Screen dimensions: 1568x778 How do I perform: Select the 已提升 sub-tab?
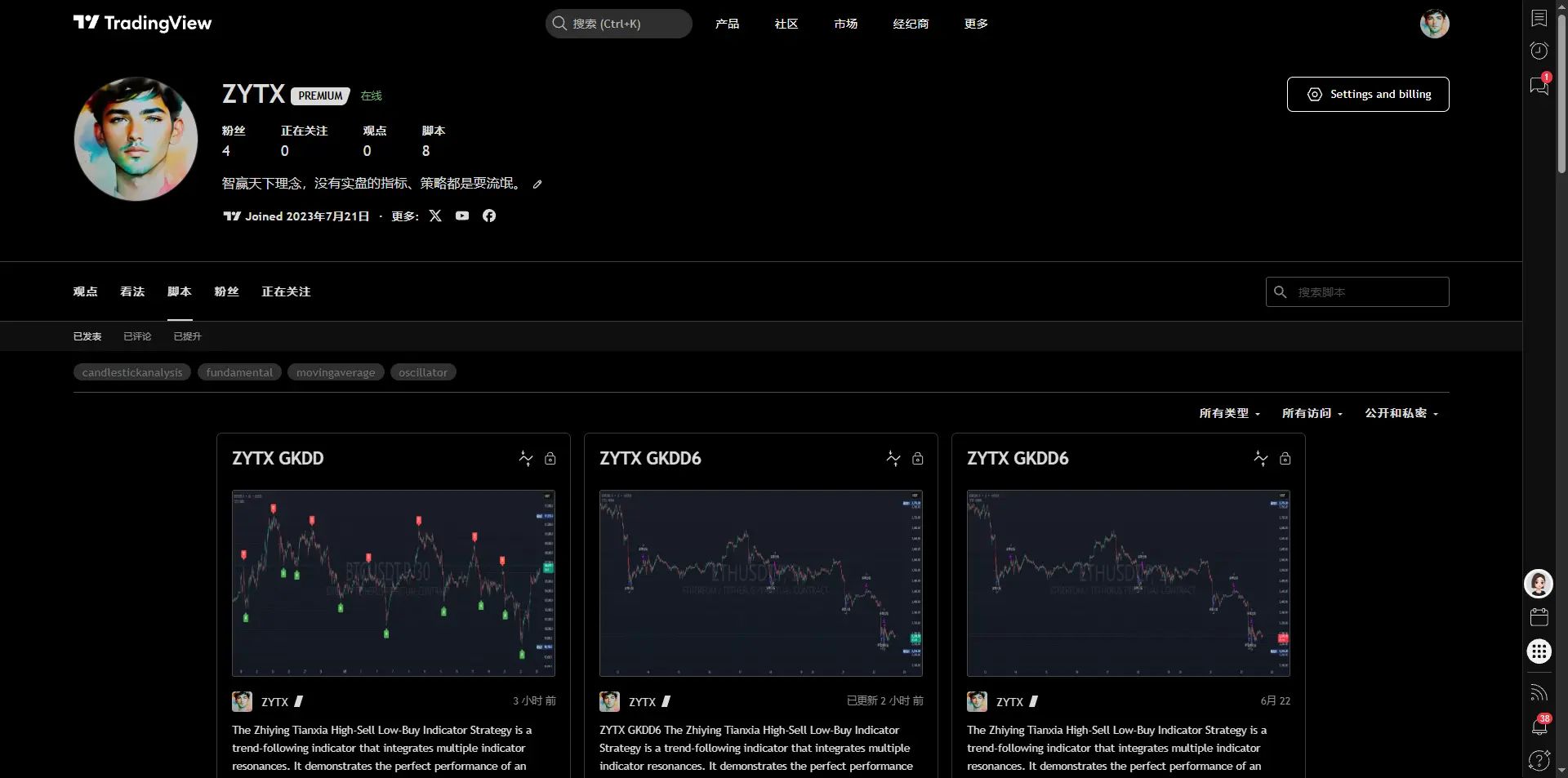click(188, 336)
